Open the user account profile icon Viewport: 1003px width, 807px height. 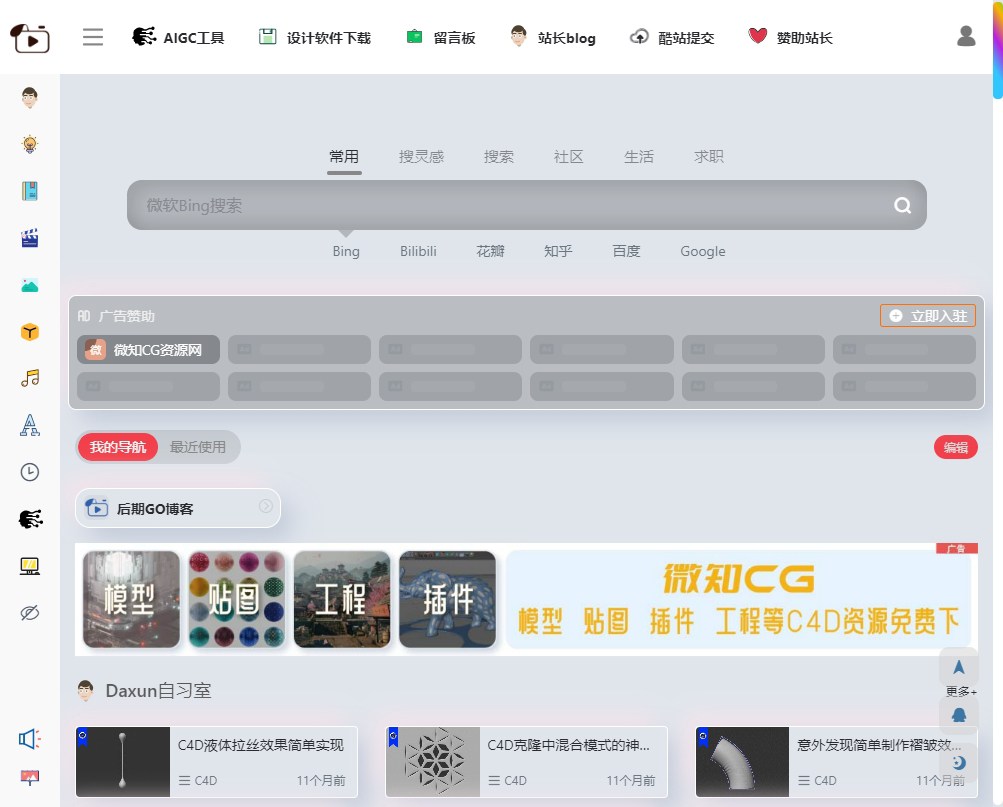(x=966, y=36)
